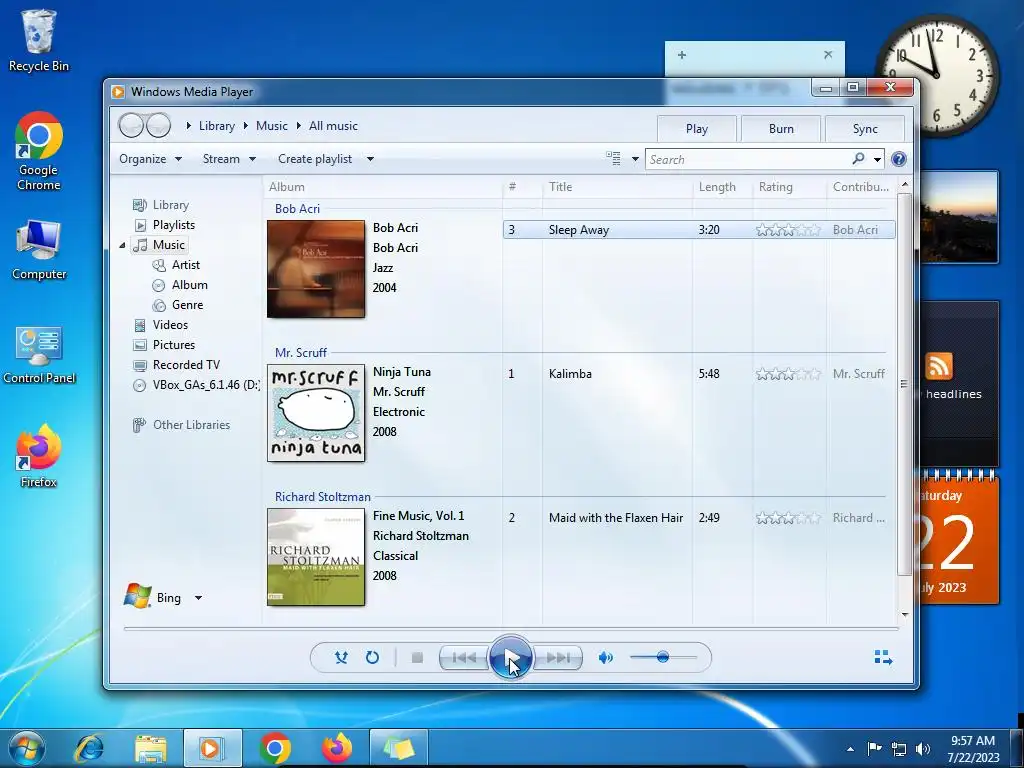Browse by Artist in navigation pane
This screenshot has height=768, width=1024.
click(185, 265)
